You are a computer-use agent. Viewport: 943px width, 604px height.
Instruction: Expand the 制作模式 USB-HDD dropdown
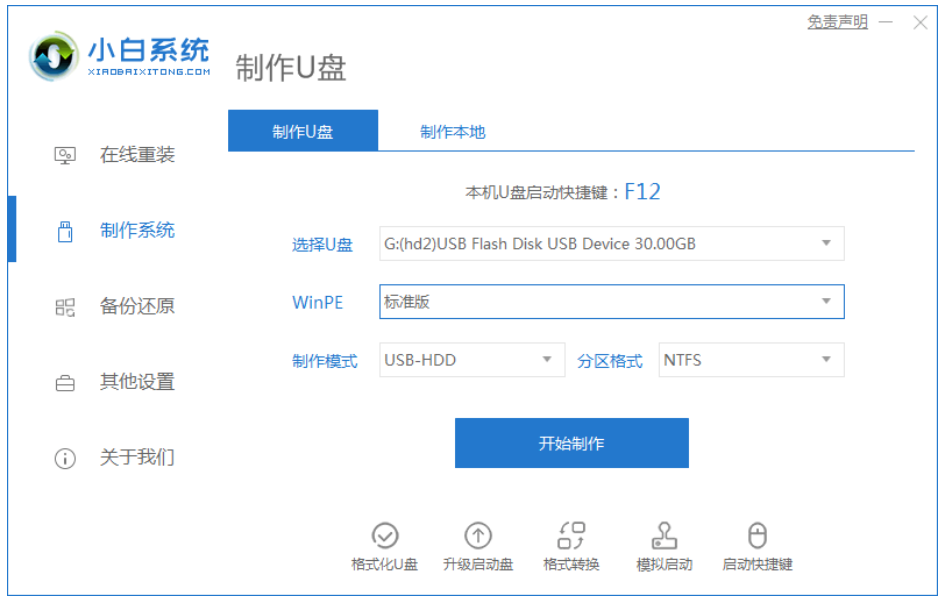(471, 359)
